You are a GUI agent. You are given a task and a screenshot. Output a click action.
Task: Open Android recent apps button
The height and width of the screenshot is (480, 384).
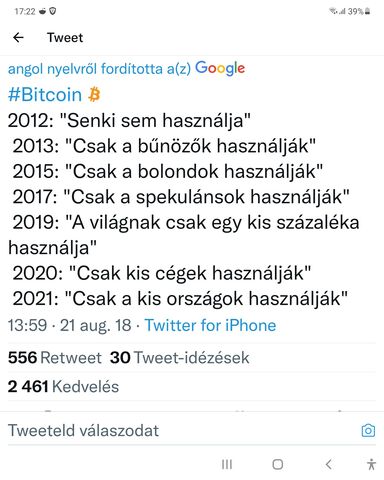(x=227, y=464)
